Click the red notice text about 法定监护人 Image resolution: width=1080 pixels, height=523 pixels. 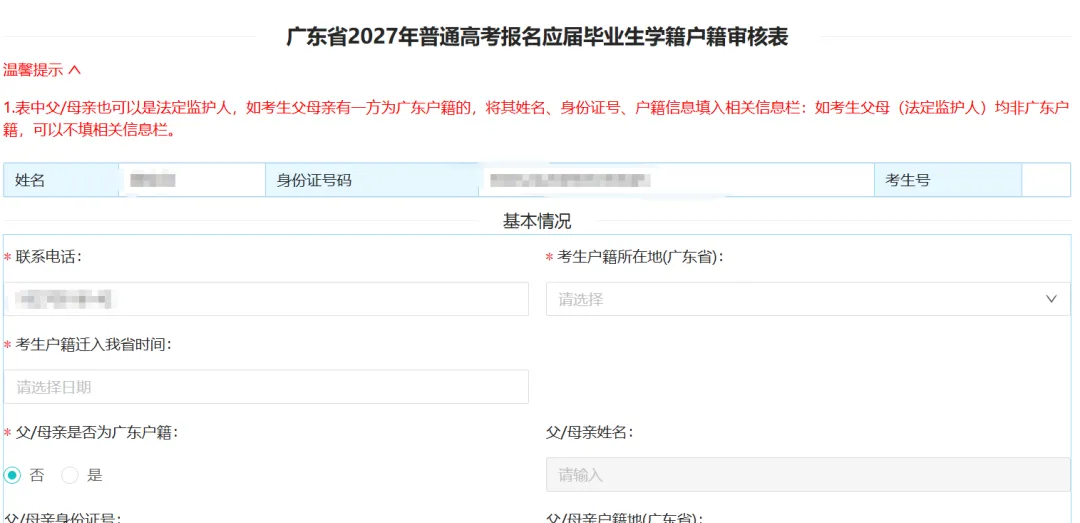point(537,119)
